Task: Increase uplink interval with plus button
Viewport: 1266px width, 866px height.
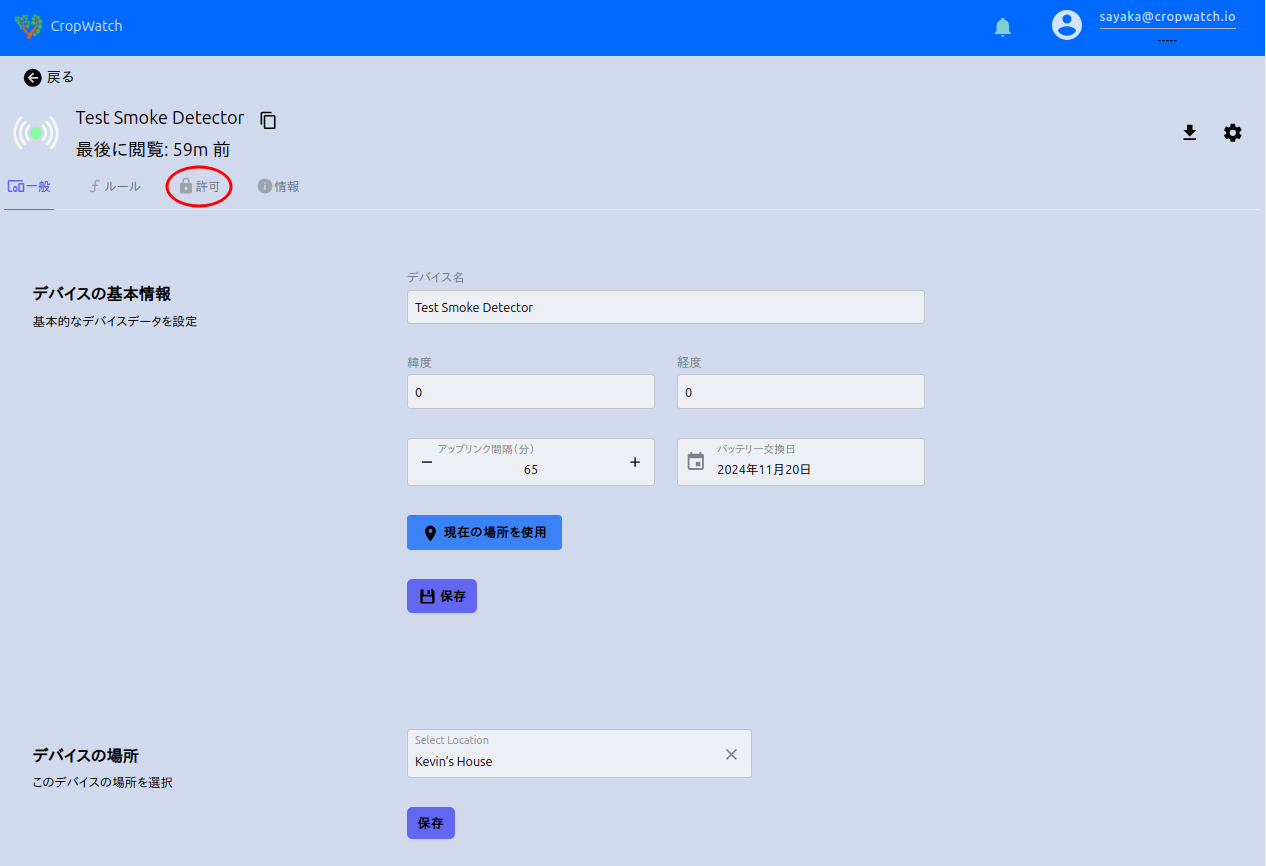Action: tap(635, 462)
